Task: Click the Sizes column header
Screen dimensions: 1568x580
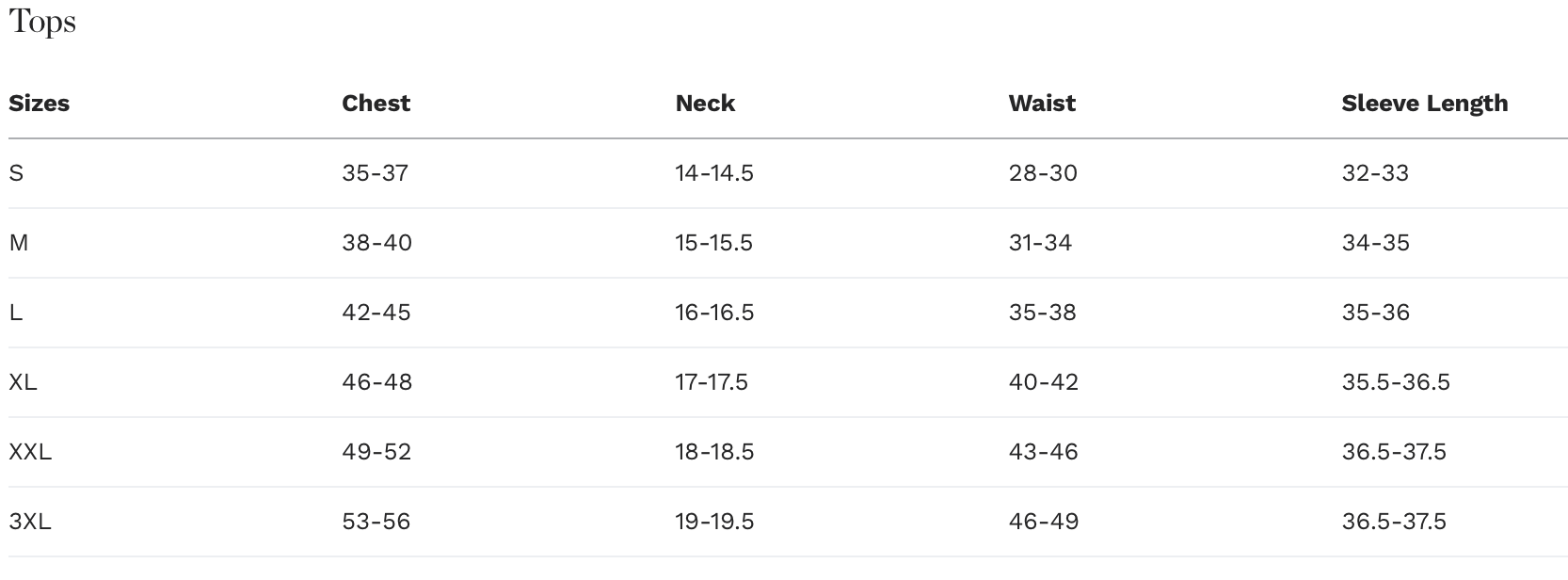Action: pyautogui.click(x=40, y=104)
